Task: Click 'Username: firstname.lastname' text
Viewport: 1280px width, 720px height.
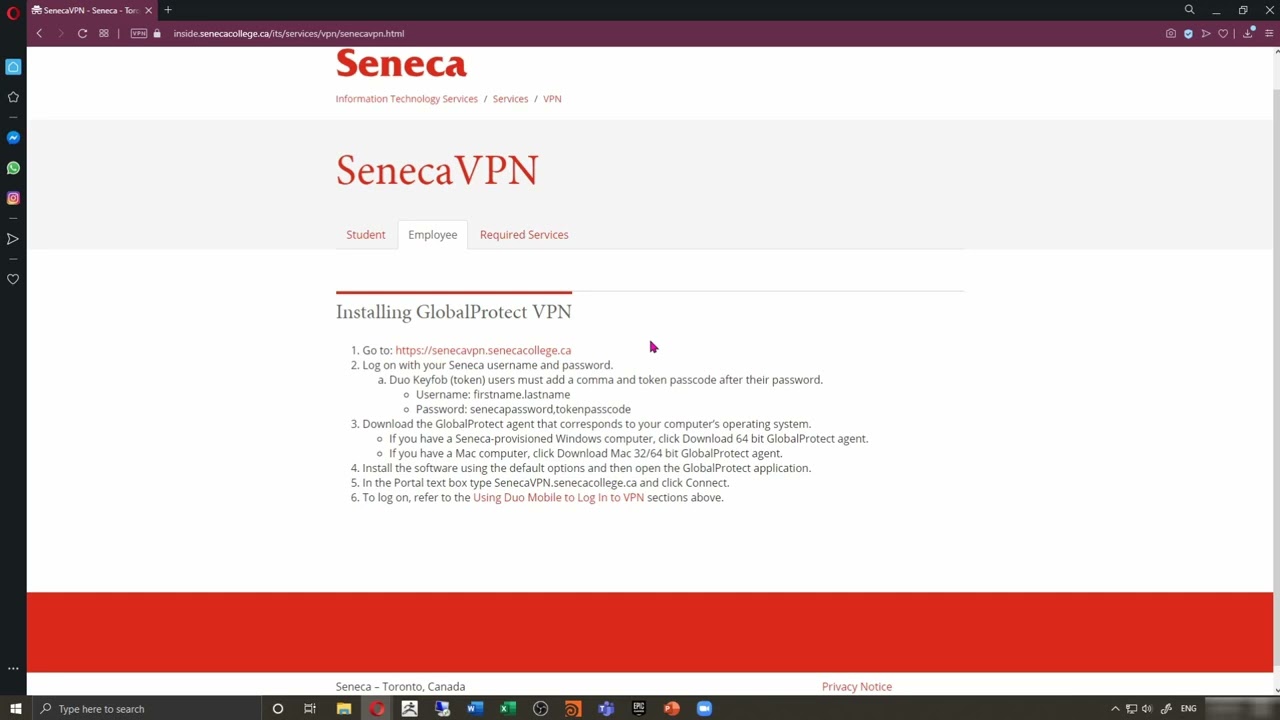Action: [493, 394]
